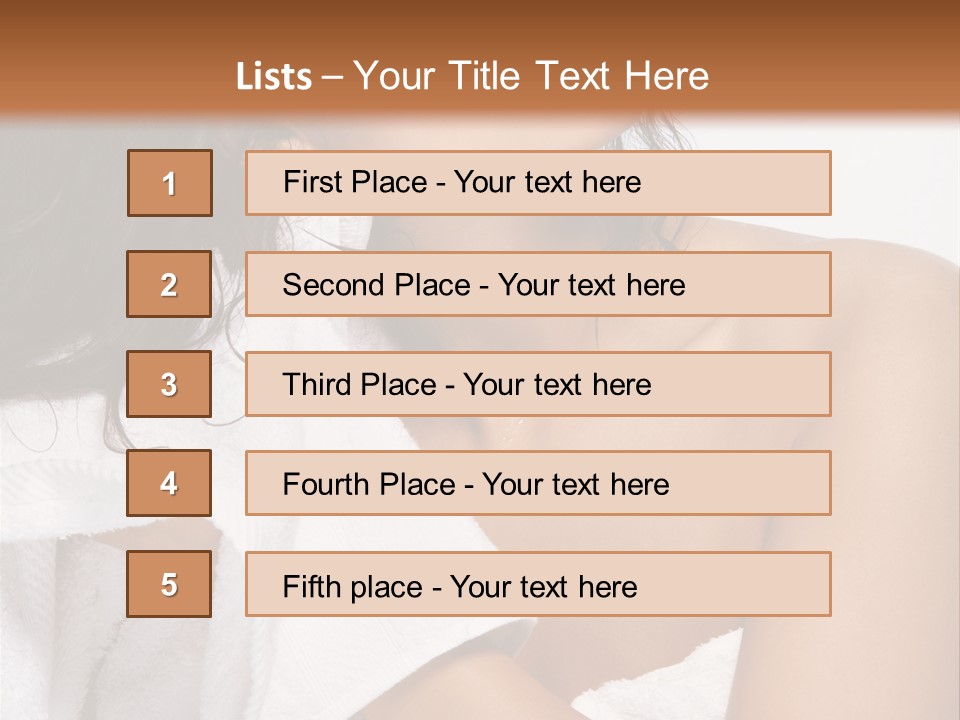Click "Your text here" in third row
Image resolution: width=960 pixels, height=720 pixels.
[557, 385]
